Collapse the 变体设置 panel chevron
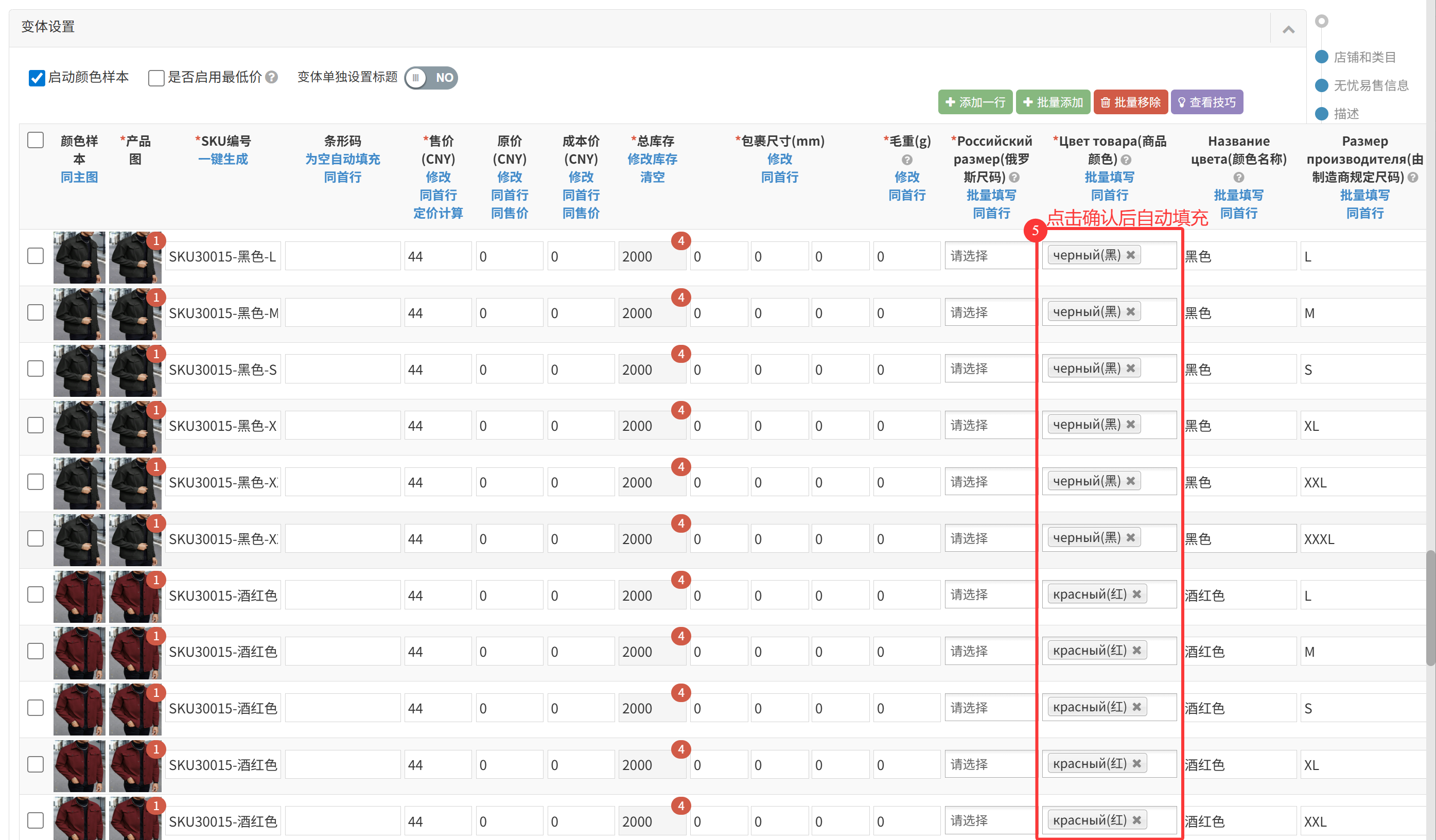The height and width of the screenshot is (840, 1436). pos(1288,29)
